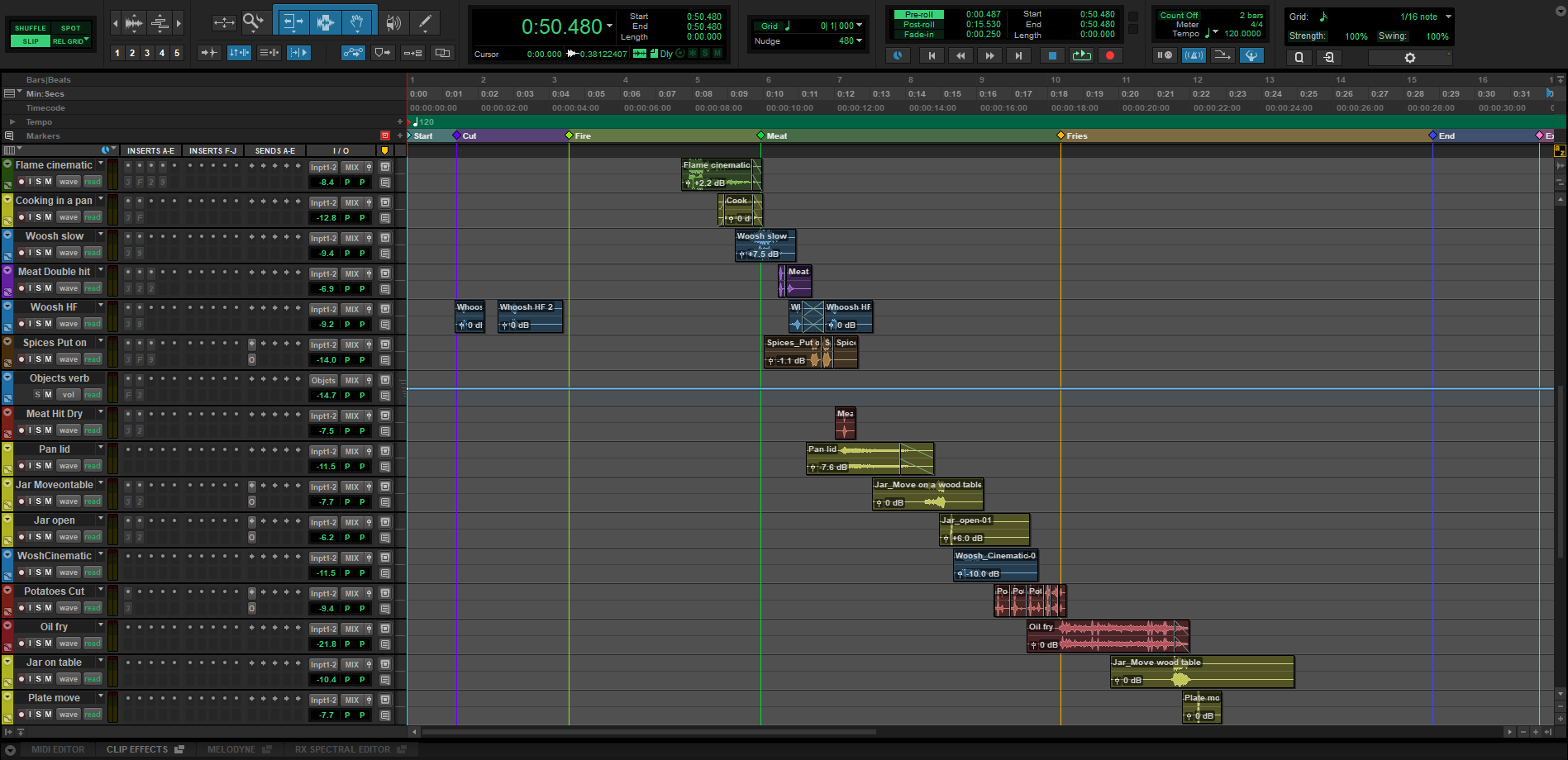Solo the Flame cinematic track
The image size is (1568, 760).
pyautogui.click(x=38, y=182)
